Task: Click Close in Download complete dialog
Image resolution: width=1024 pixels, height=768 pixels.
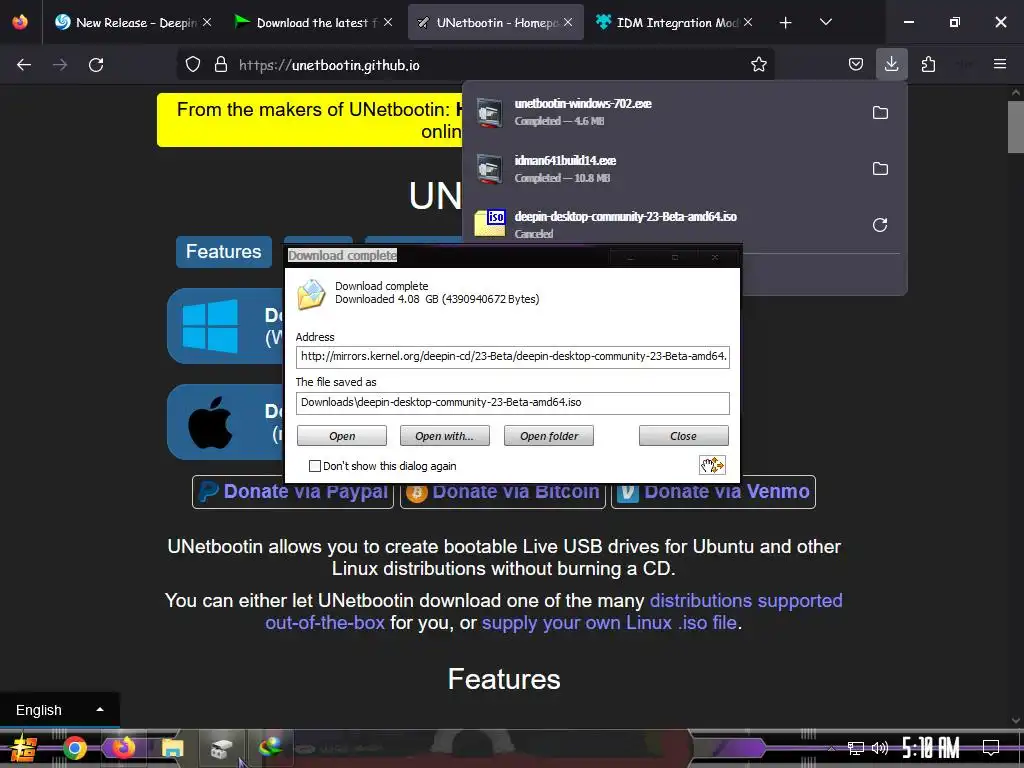Action: click(x=683, y=436)
